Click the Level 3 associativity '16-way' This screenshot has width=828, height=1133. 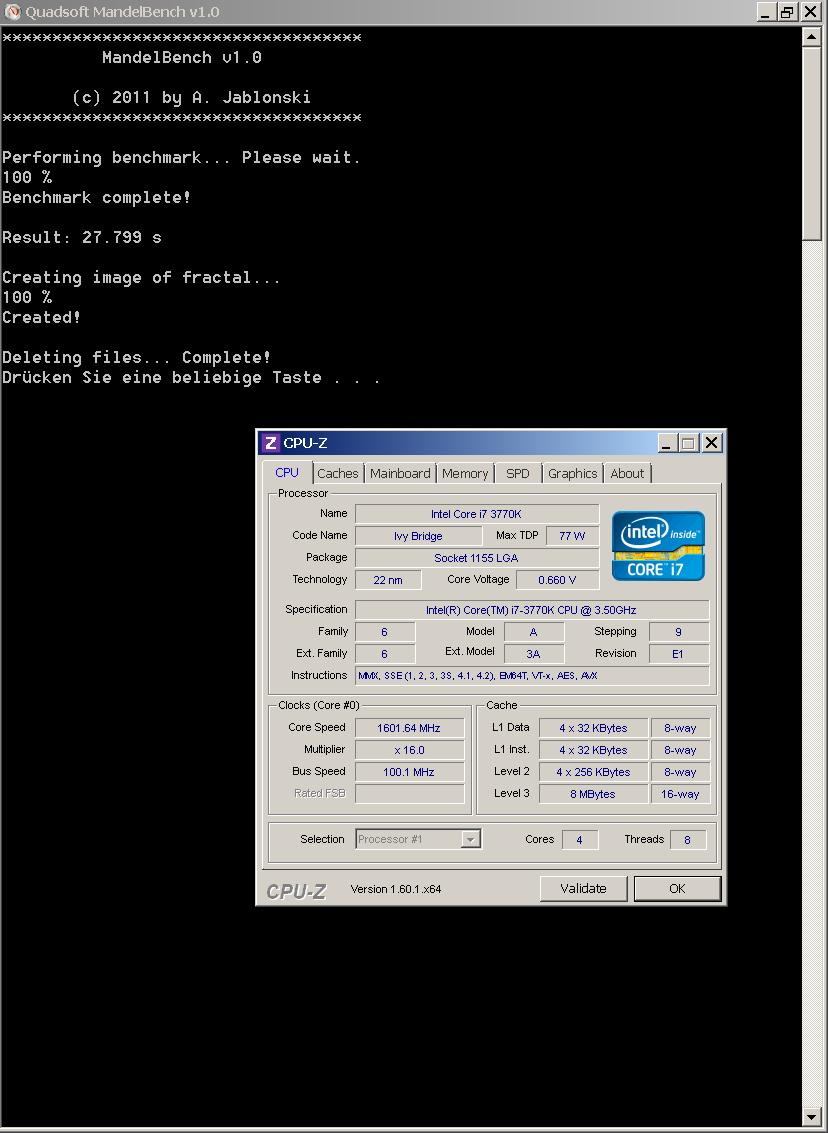coord(680,793)
